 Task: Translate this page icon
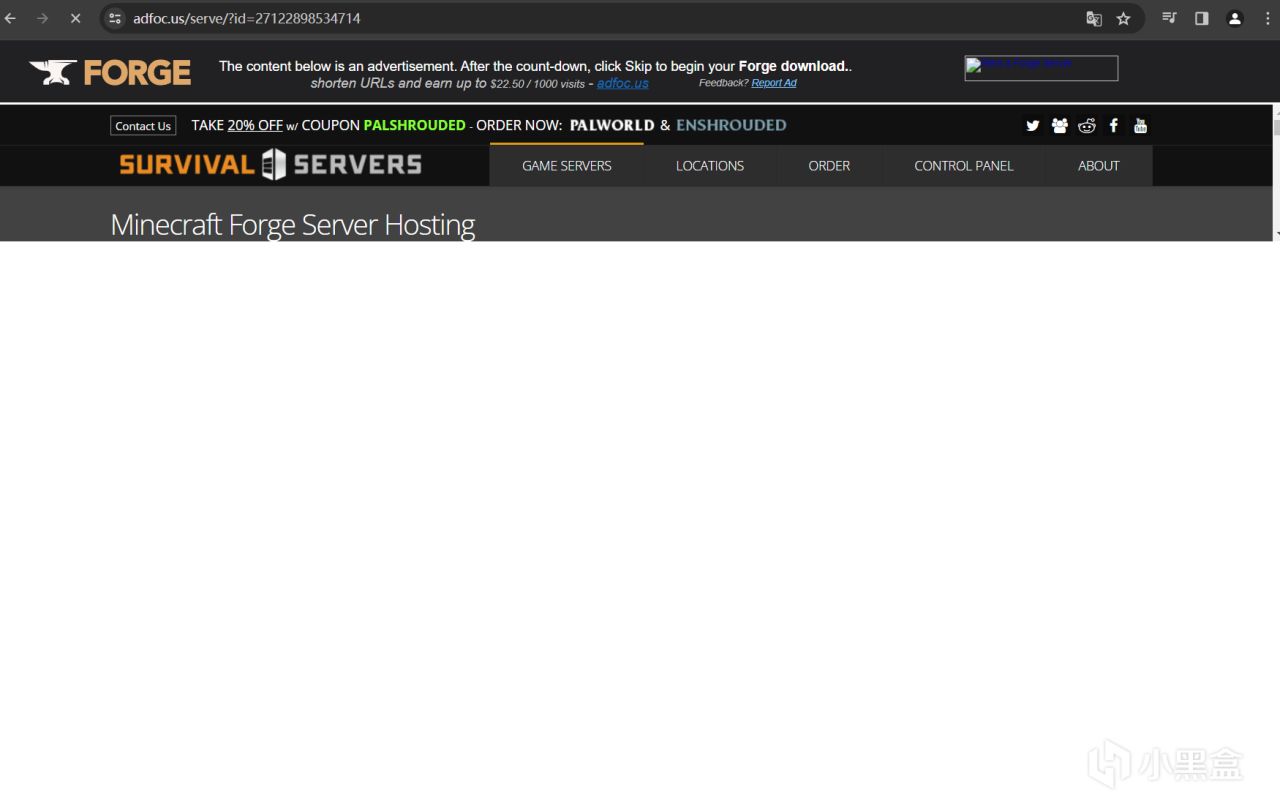tap(1094, 18)
